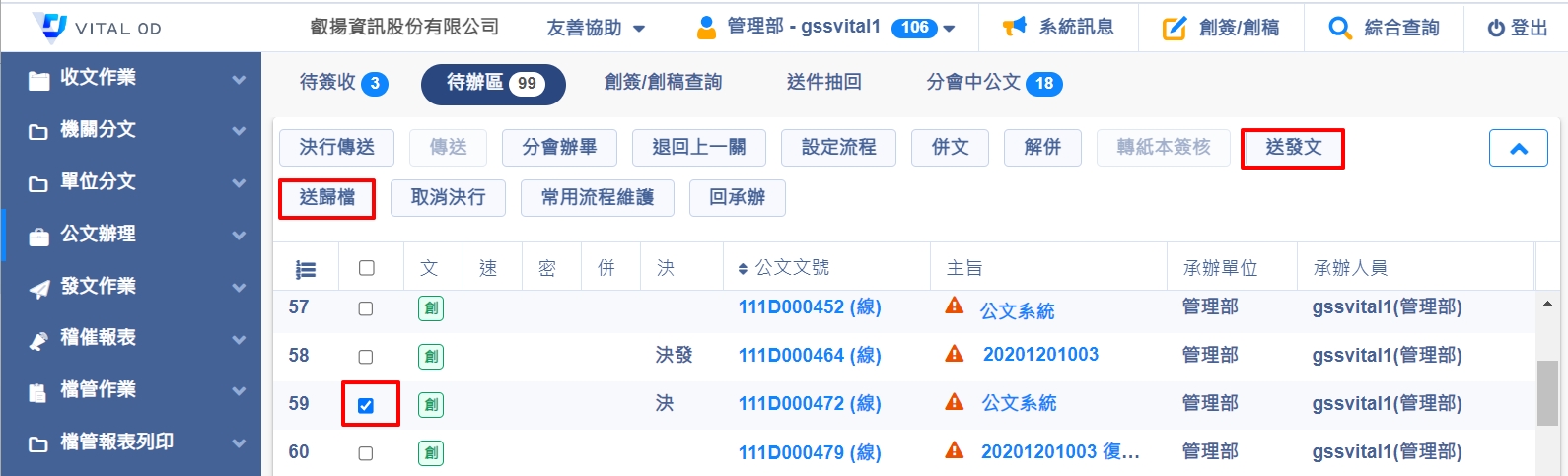Toggle the select-all checkbox in header

(x=367, y=268)
